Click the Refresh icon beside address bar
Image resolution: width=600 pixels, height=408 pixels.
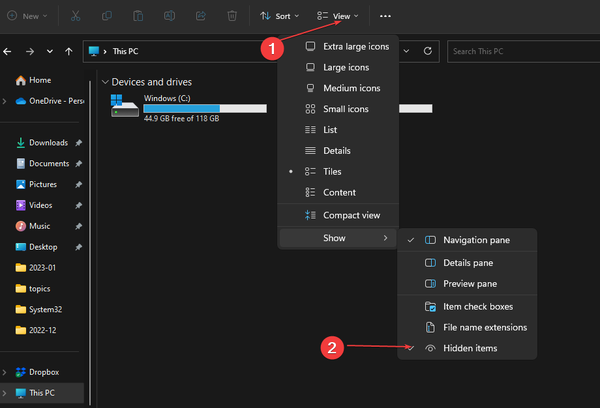[x=429, y=50]
